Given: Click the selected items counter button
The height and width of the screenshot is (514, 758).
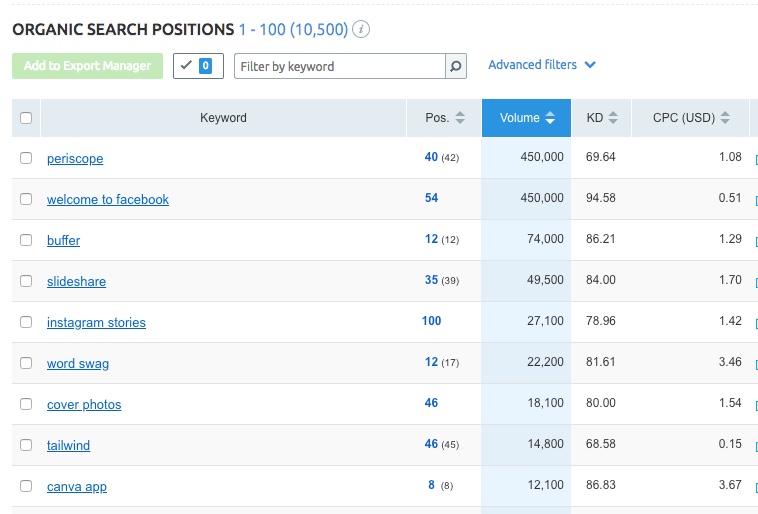Looking at the screenshot, I should point(198,66).
